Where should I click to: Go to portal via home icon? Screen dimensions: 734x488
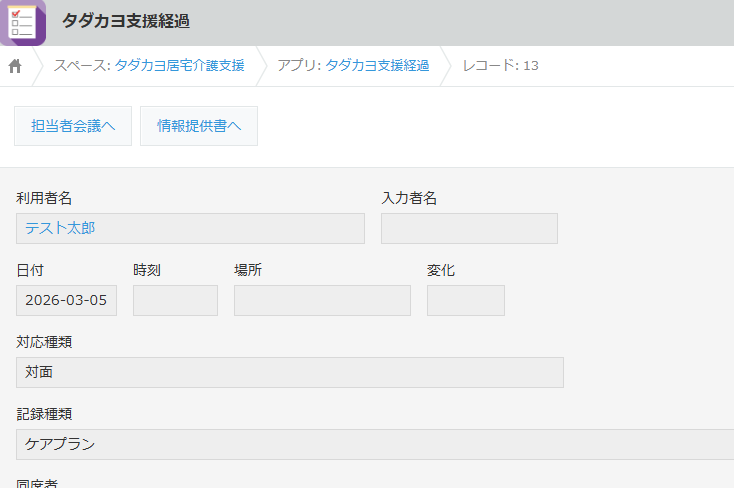15,66
